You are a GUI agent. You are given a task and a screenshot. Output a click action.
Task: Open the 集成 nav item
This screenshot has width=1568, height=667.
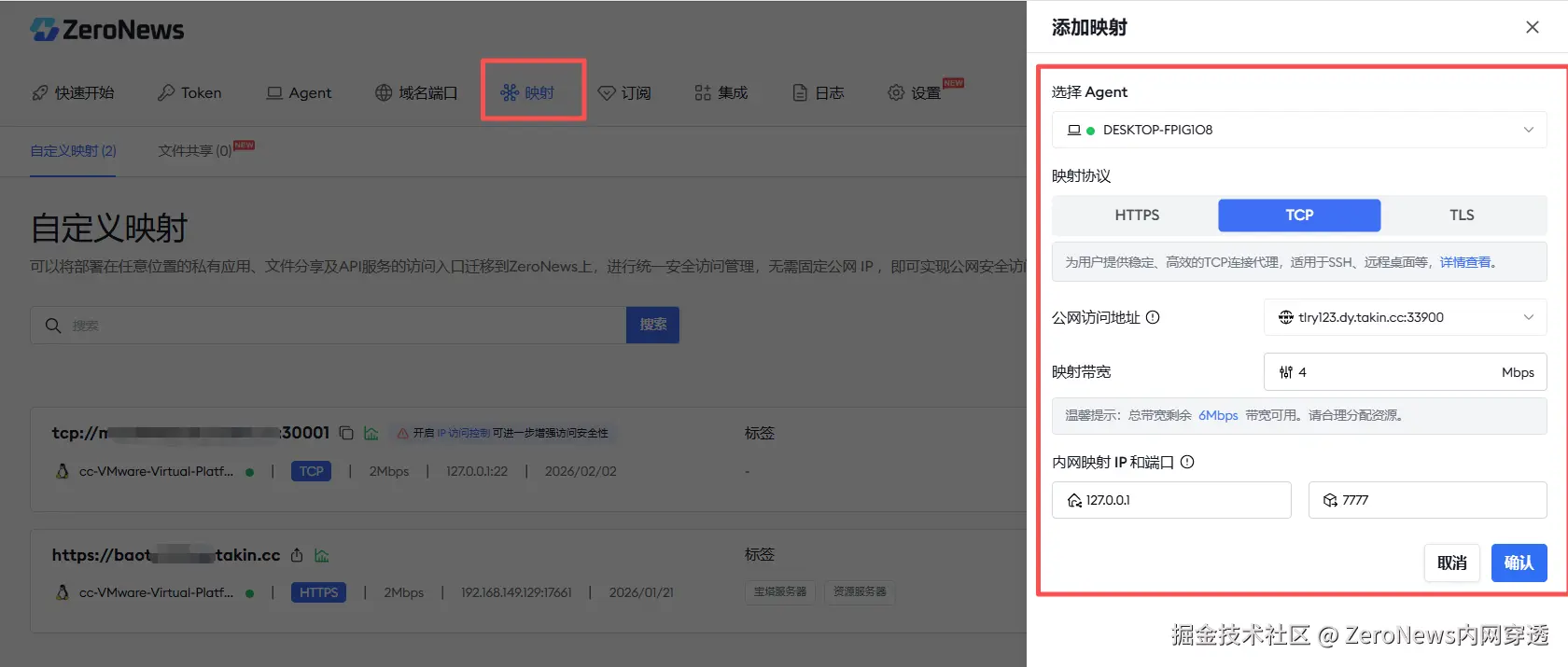tap(721, 92)
